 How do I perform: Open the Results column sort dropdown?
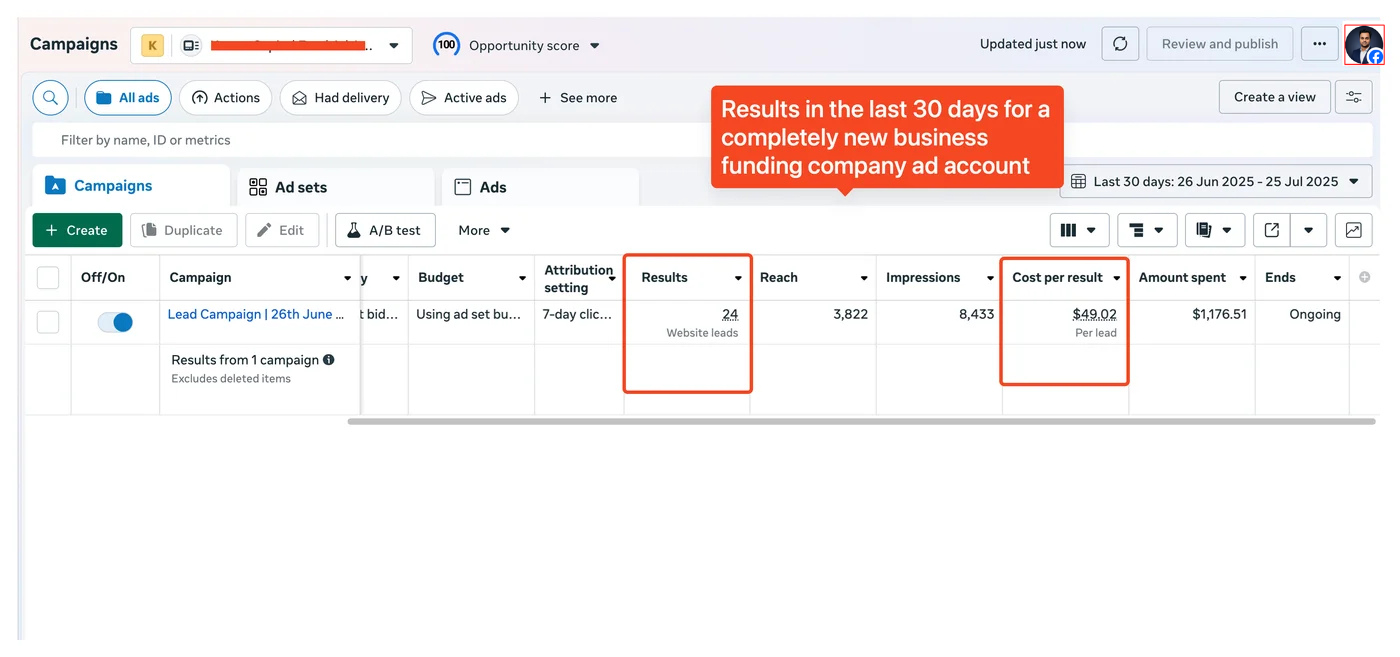coord(738,278)
